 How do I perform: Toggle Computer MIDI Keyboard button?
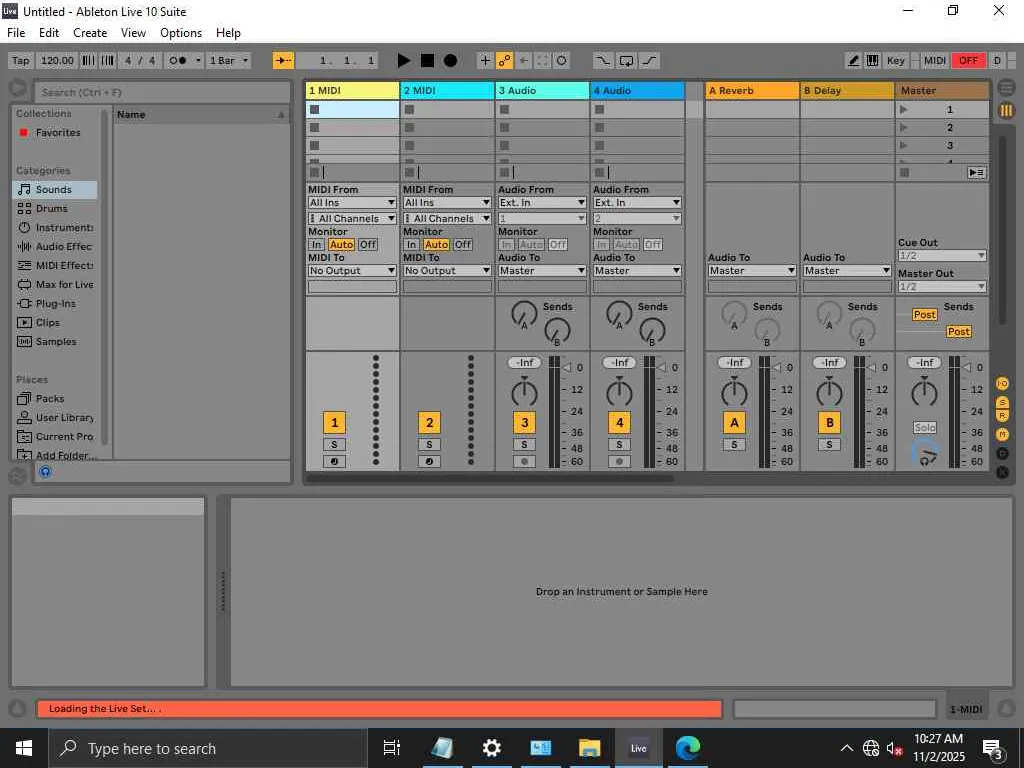pos(872,61)
